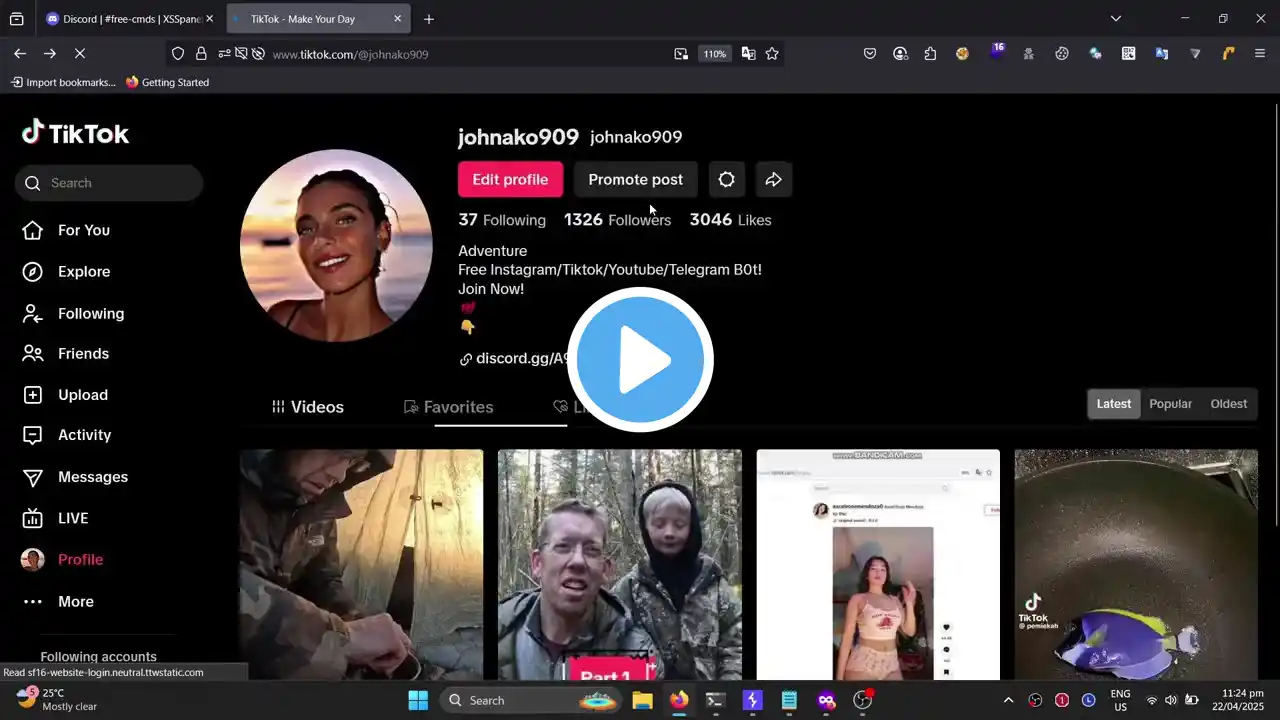Open the 37 Following list

[502, 220]
